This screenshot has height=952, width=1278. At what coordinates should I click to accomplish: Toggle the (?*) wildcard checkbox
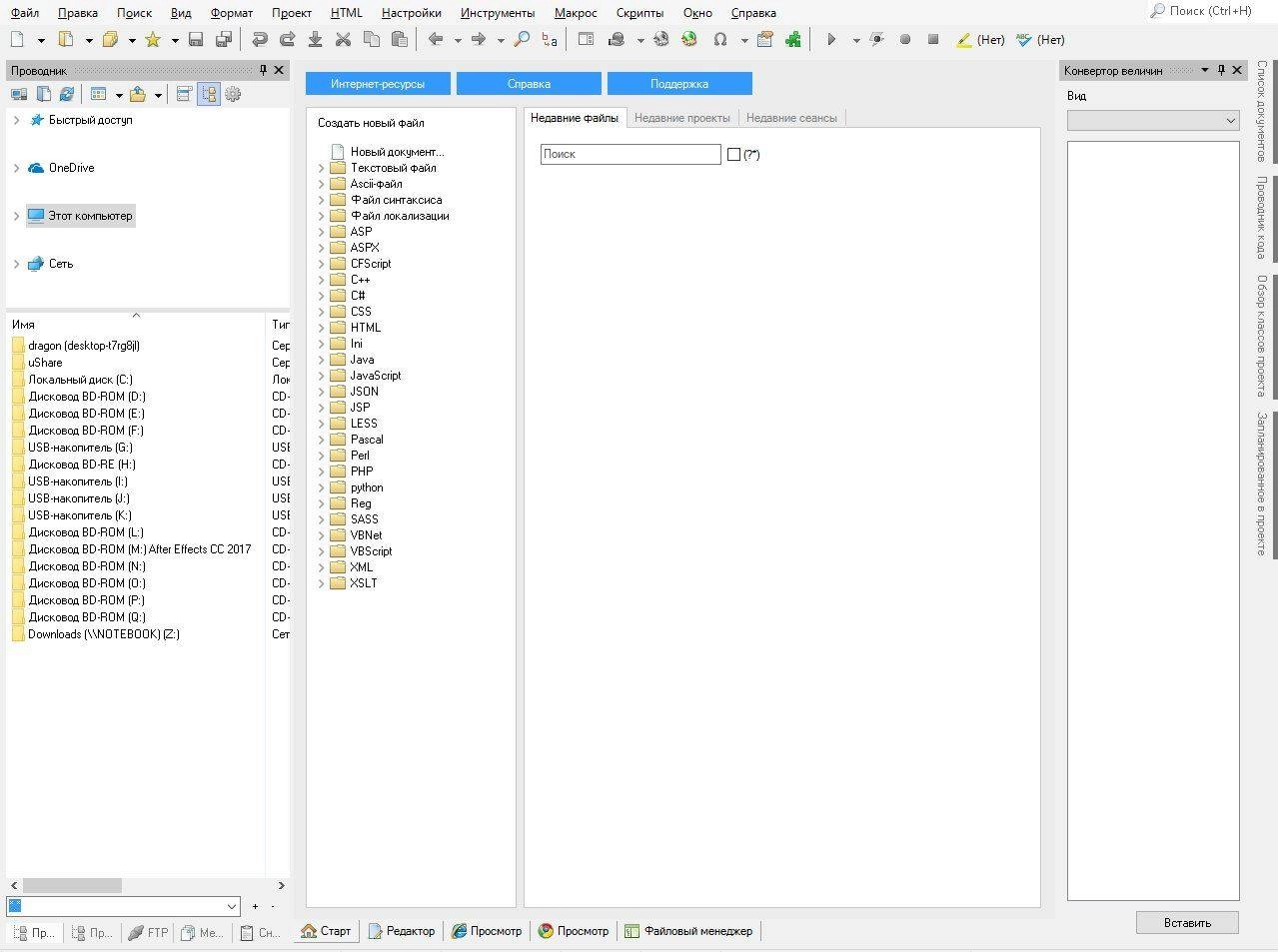(733, 154)
